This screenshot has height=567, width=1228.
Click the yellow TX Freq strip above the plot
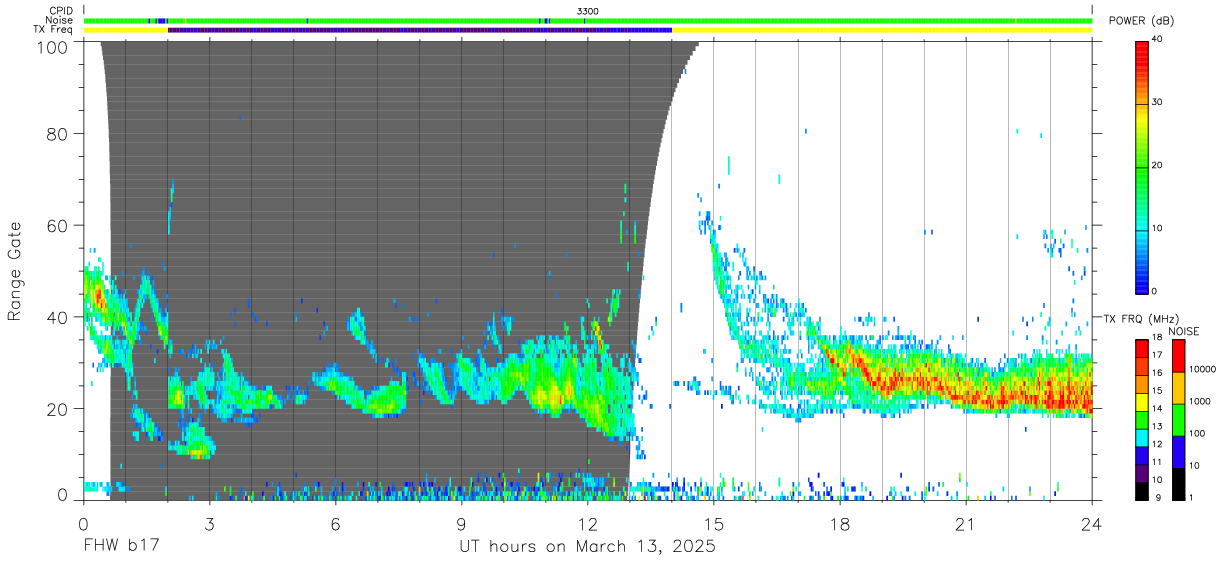click(x=588, y=30)
